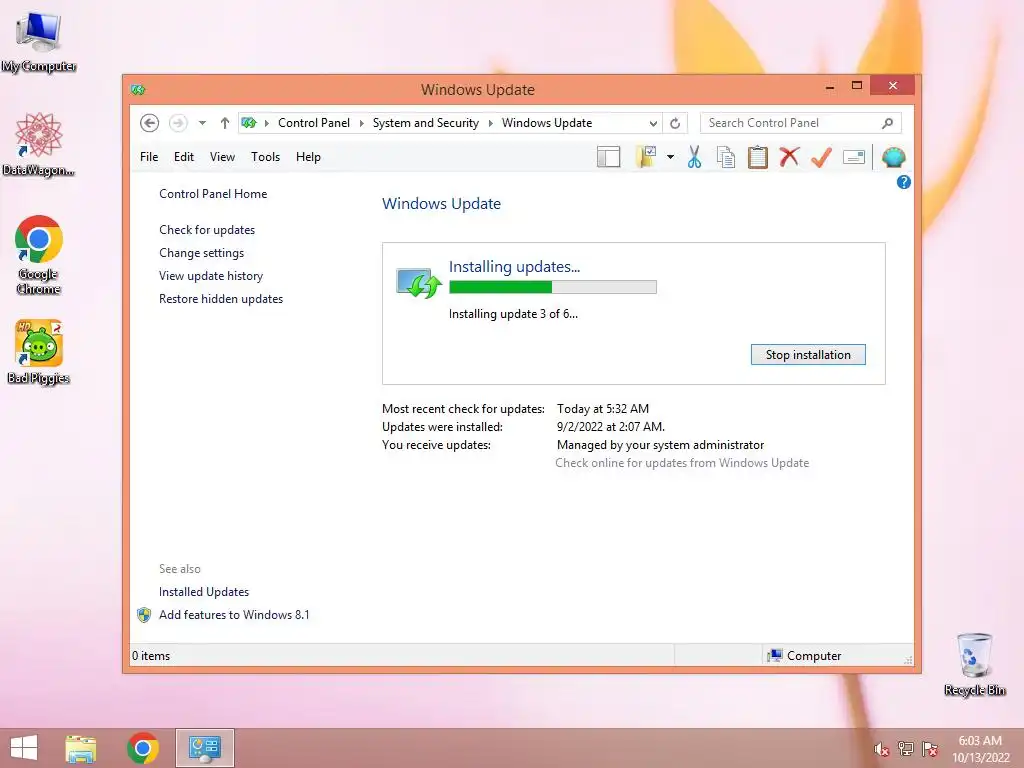Select Bad Piggies desktop shortcut

pyautogui.click(x=39, y=353)
